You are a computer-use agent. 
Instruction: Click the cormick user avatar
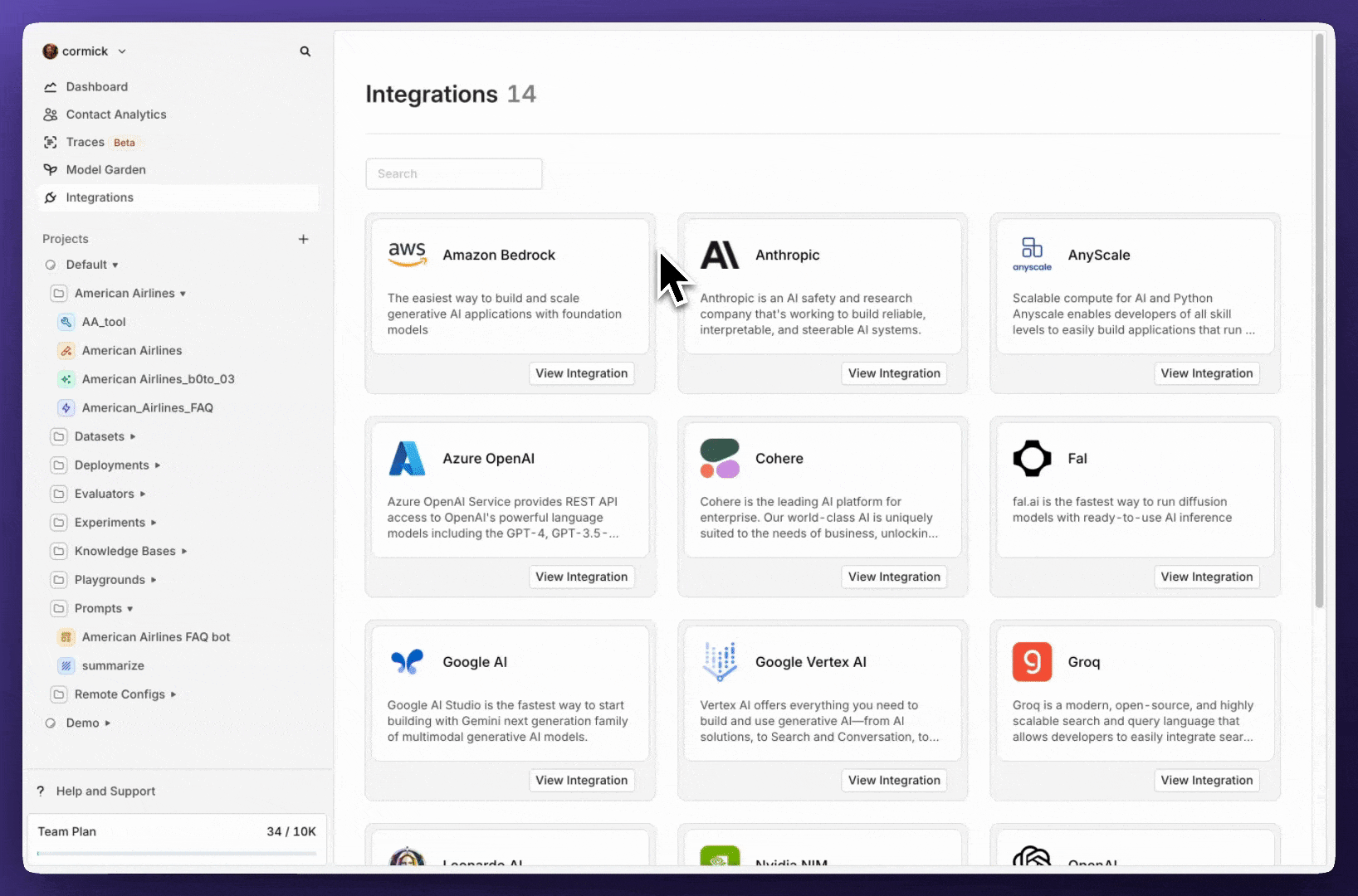pos(50,51)
